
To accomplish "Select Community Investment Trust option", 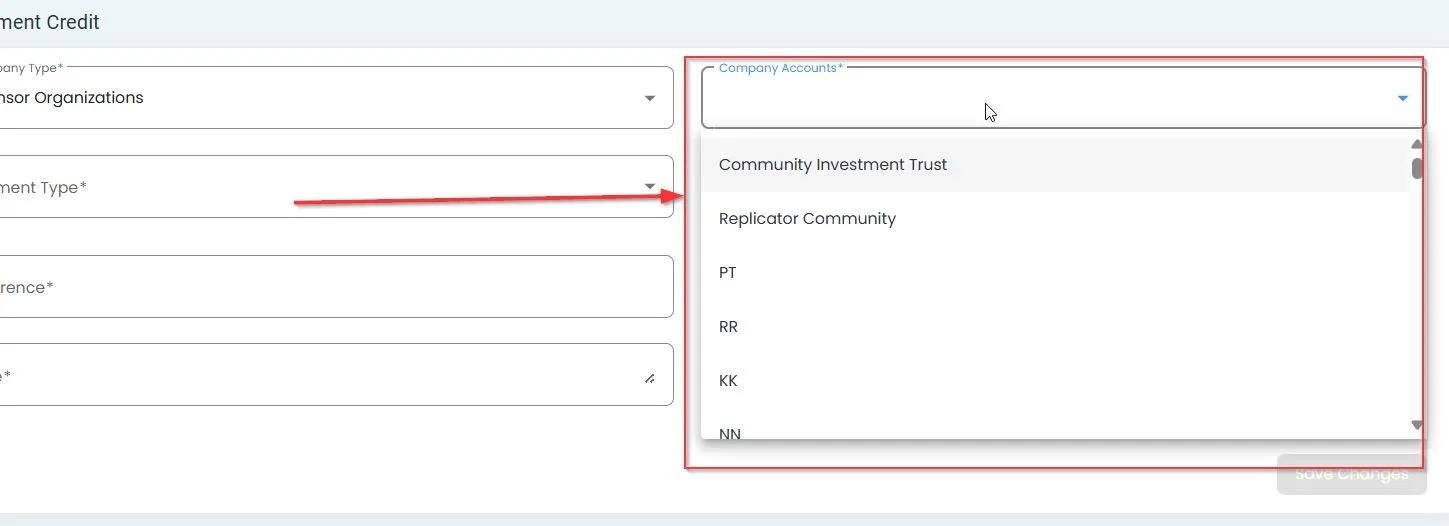I will point(832,165).
